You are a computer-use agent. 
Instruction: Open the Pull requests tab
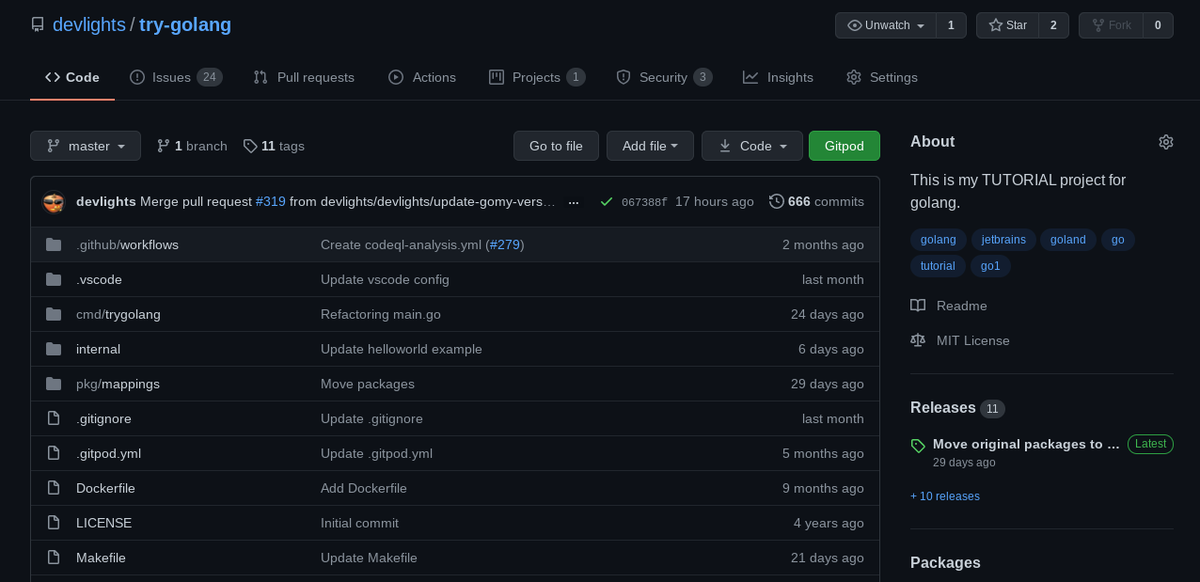(x=304, y=77)
